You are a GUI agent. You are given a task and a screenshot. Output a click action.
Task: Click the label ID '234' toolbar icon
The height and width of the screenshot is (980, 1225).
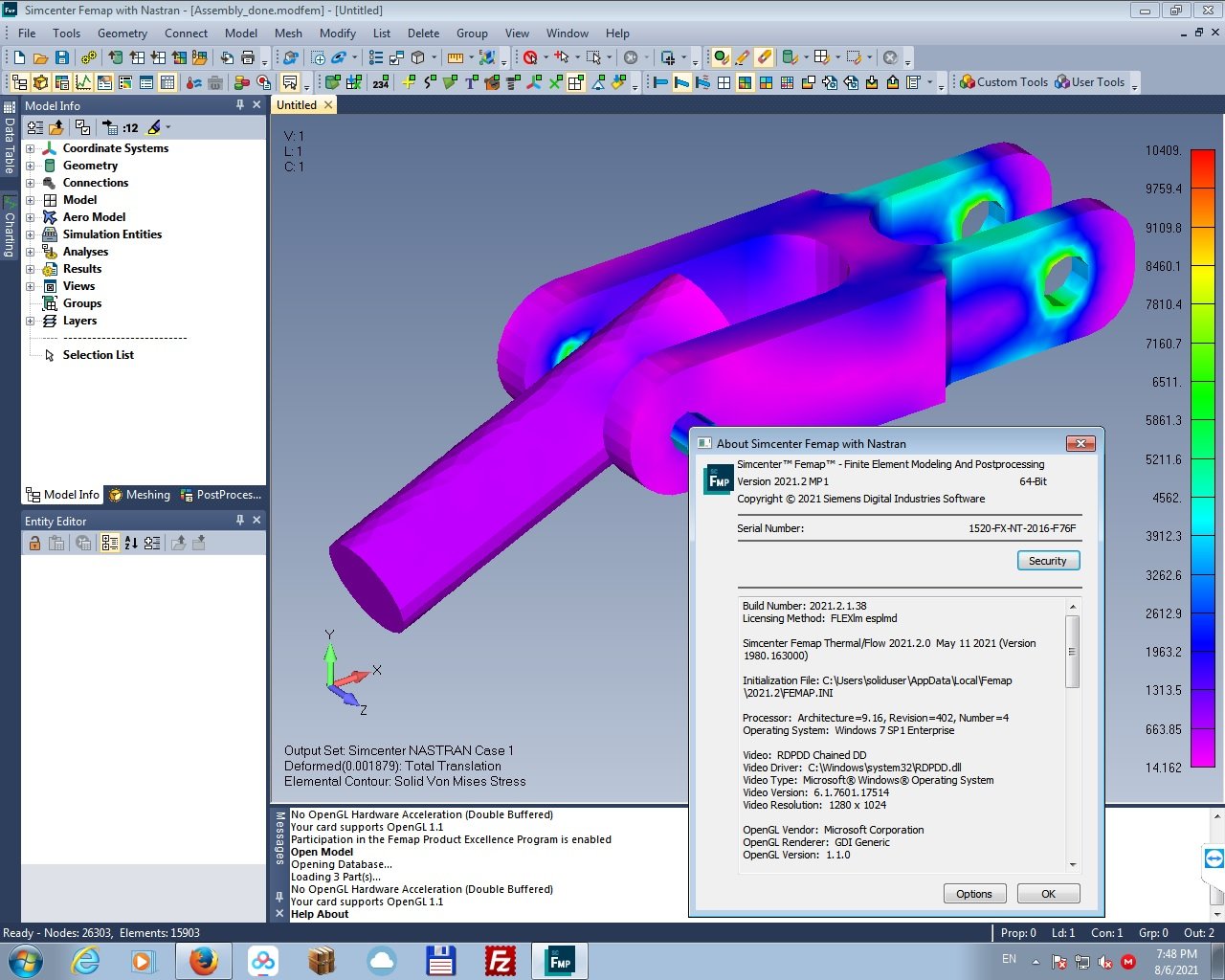[381, 83]
